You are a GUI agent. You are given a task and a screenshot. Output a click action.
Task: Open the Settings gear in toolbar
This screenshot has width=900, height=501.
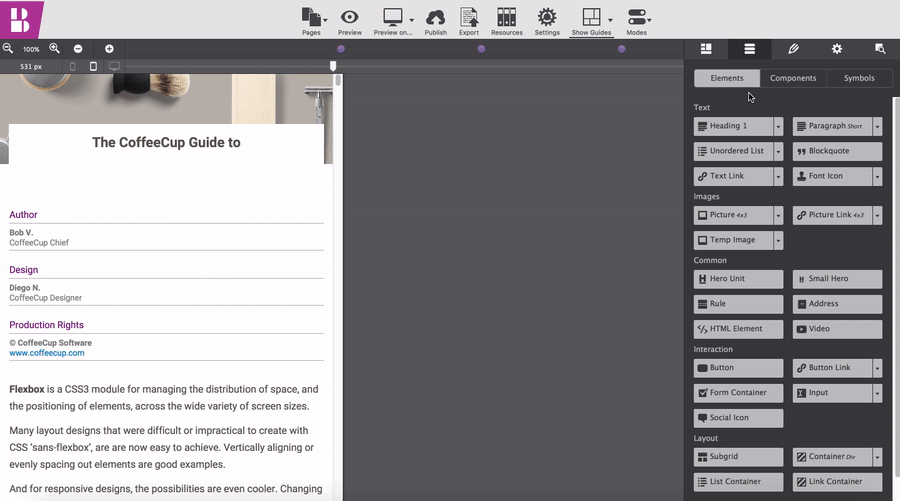tap(547, 17)
